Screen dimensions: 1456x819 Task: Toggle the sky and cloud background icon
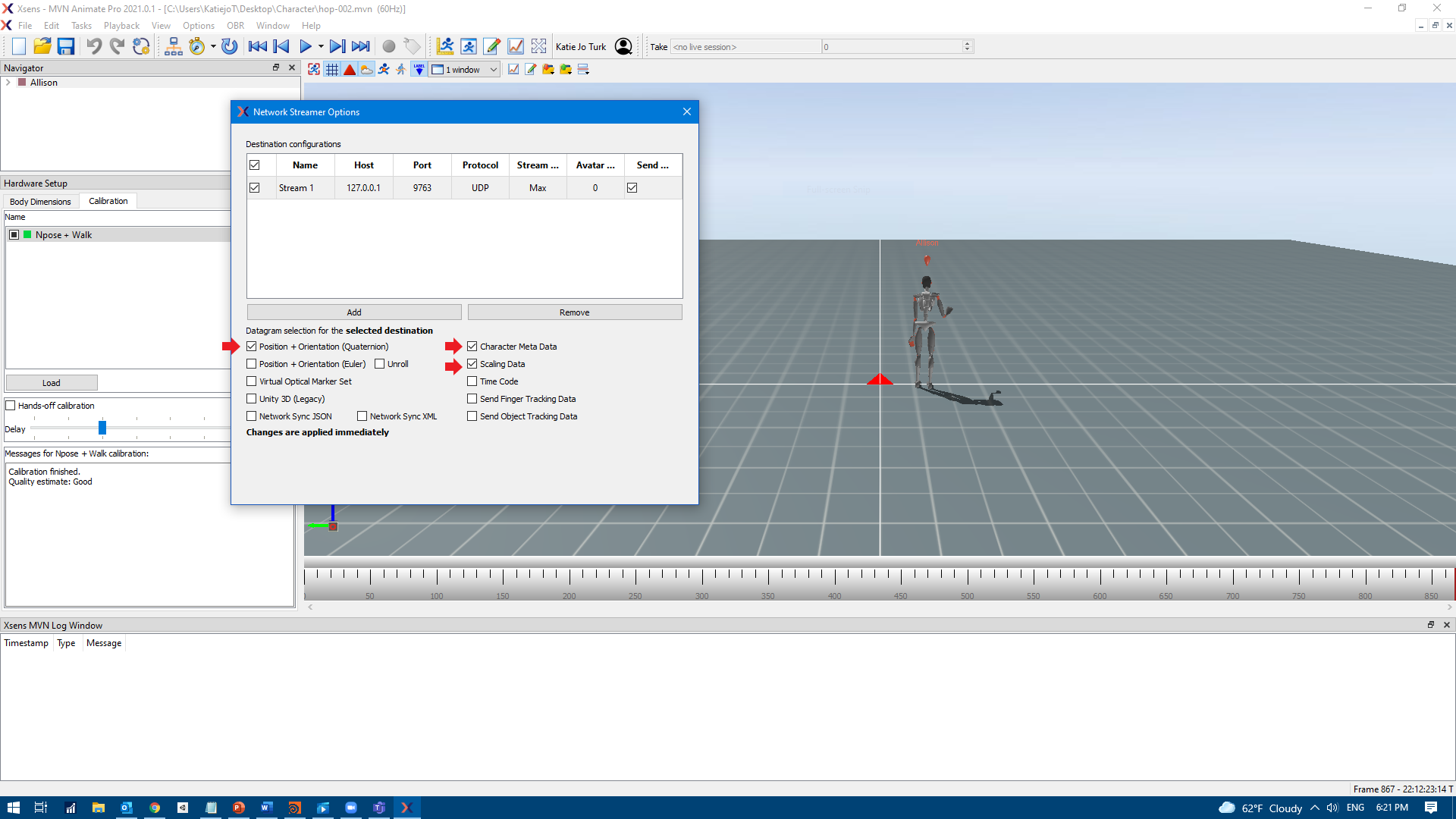point(367,70)
